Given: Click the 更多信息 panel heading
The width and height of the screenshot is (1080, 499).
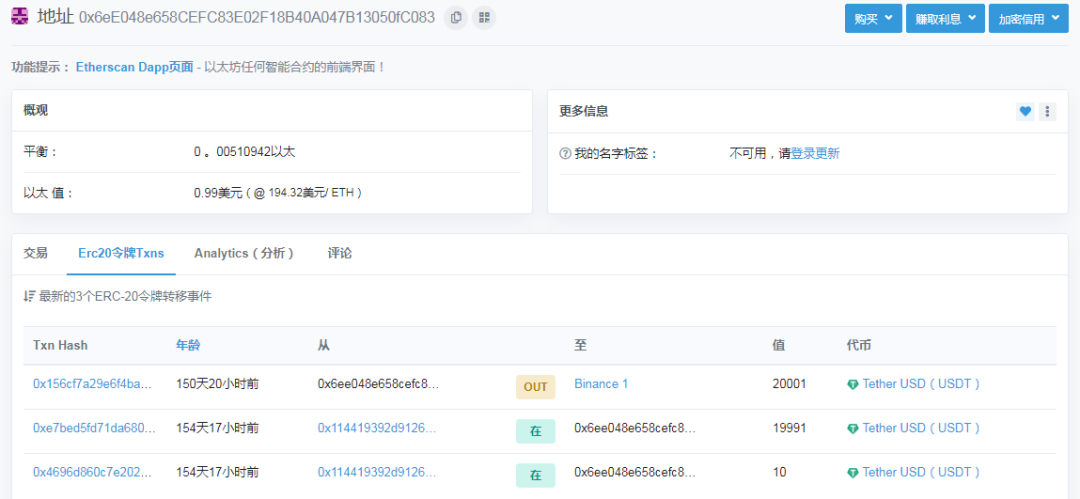Looking at the screenshot, I should (583, 110).
